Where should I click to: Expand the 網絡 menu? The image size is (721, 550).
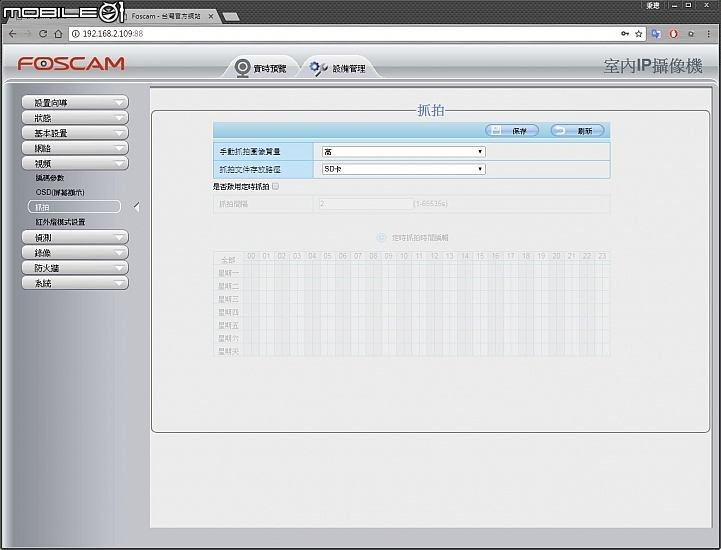(75, 148)
